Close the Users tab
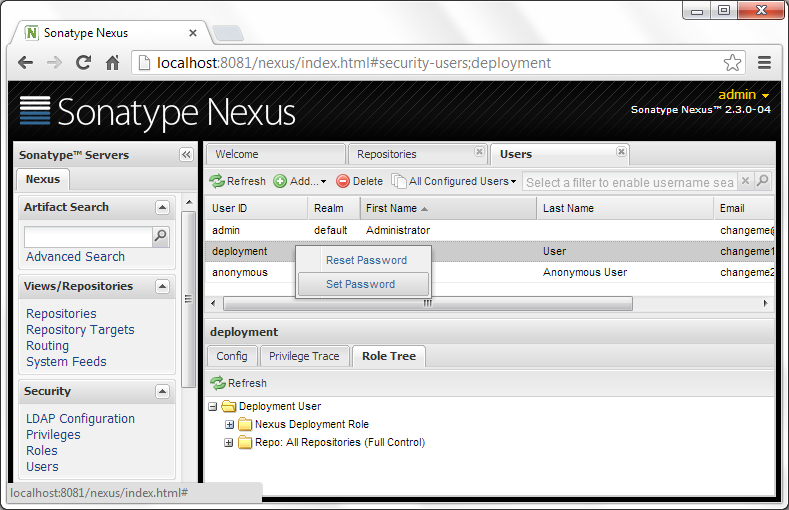789x510 pixels. (621, 151)
